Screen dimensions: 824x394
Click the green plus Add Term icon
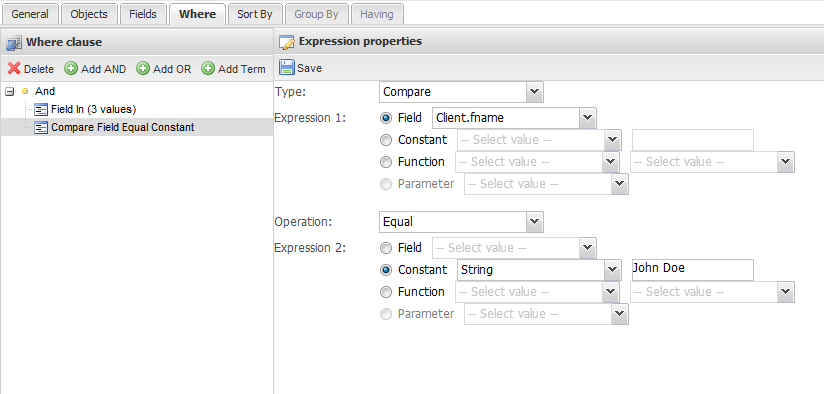tap(208, 68)
